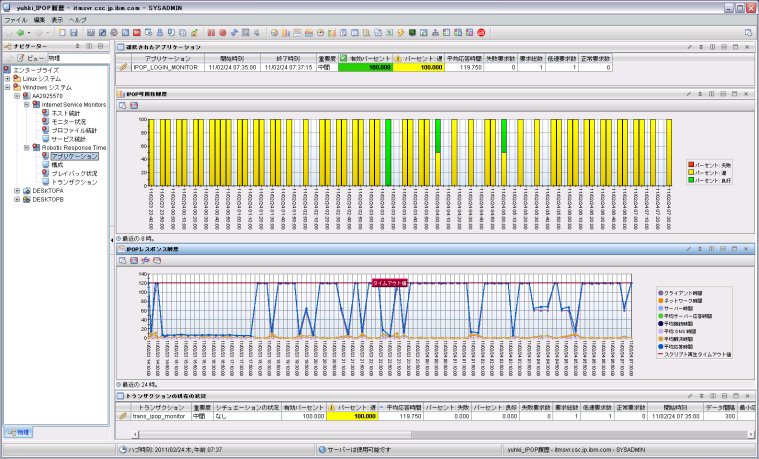Click the close X on the IPOP可用性履歴 panel header

coord(746,94)
